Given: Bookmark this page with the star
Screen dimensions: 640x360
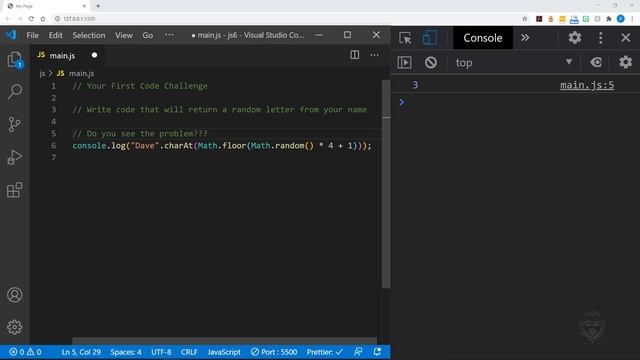Looking at the screenshot, I should 525,19.
